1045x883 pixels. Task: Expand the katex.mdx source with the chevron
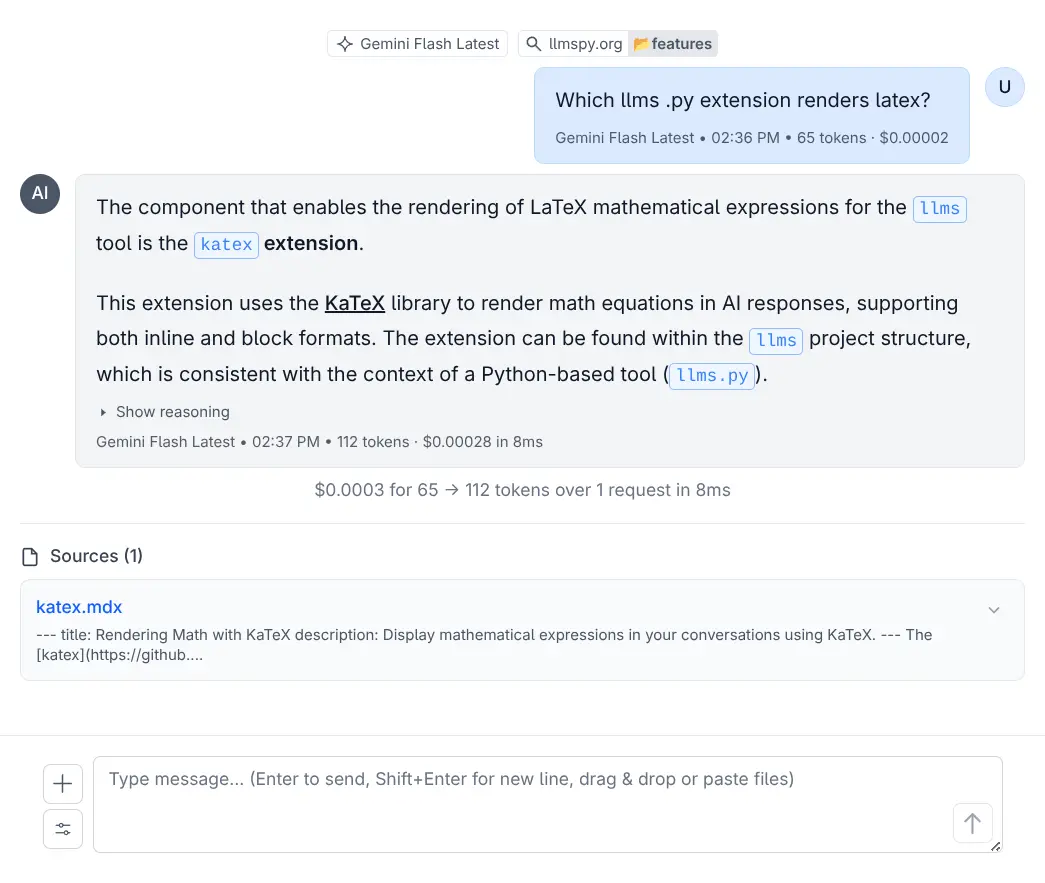993,610
